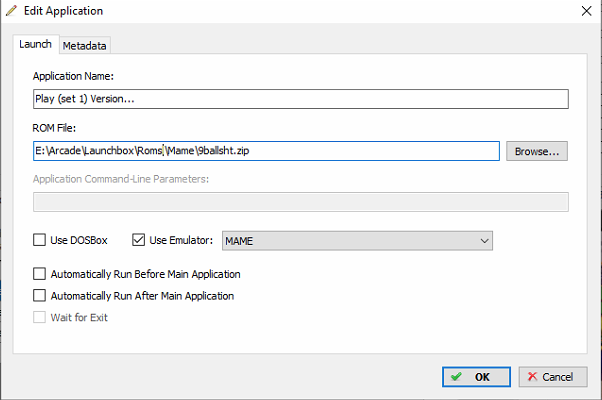Toggle the Wait for Exit checkbox

tap(39, 317)
